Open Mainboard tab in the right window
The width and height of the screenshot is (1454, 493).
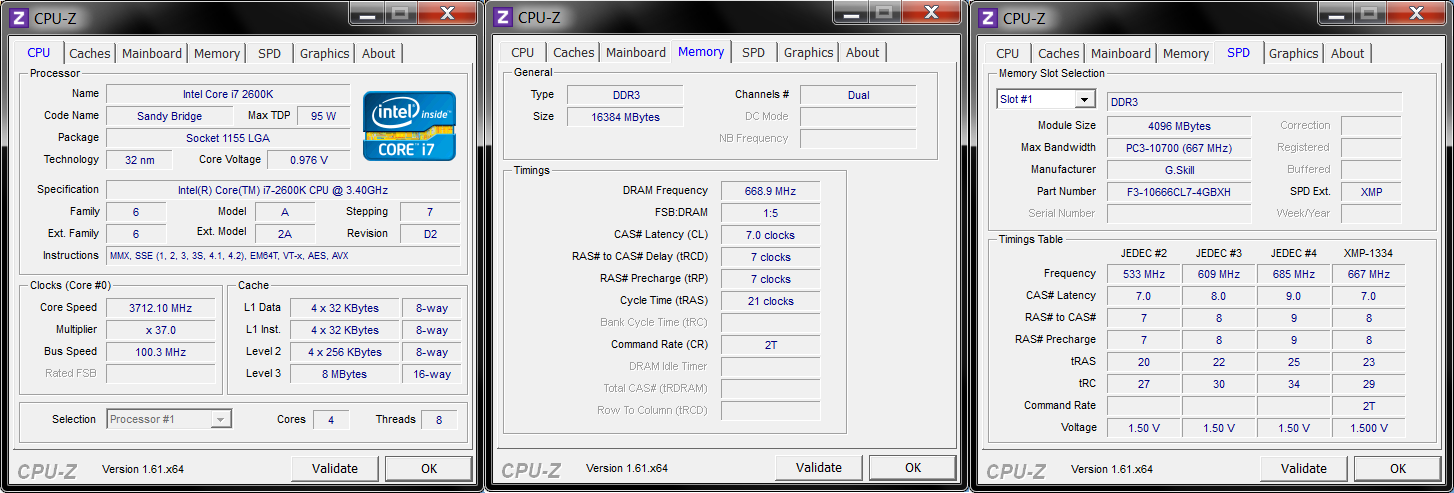point(1121,54)
